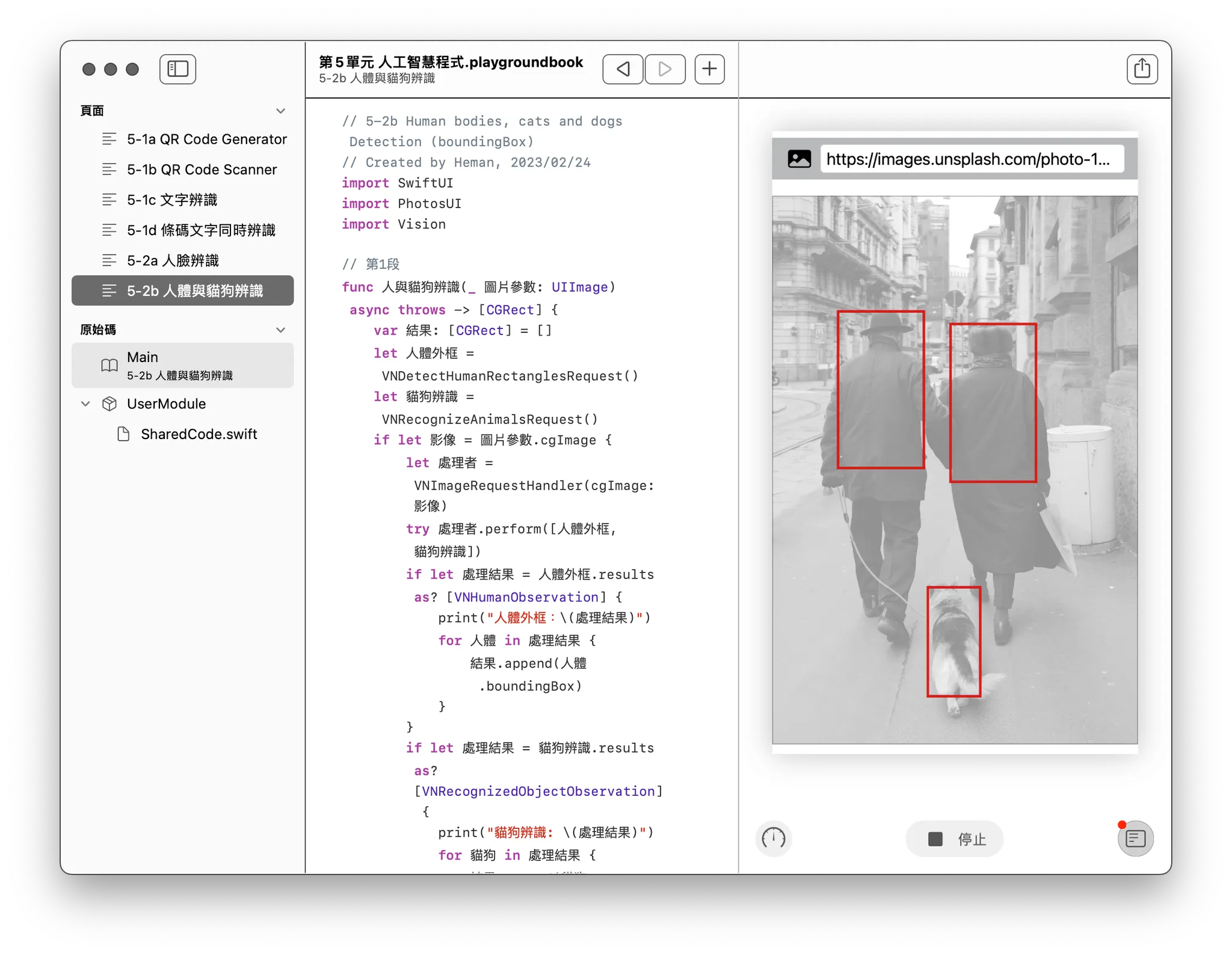
Task: Open the console output icon
Action: (1135, 838)
